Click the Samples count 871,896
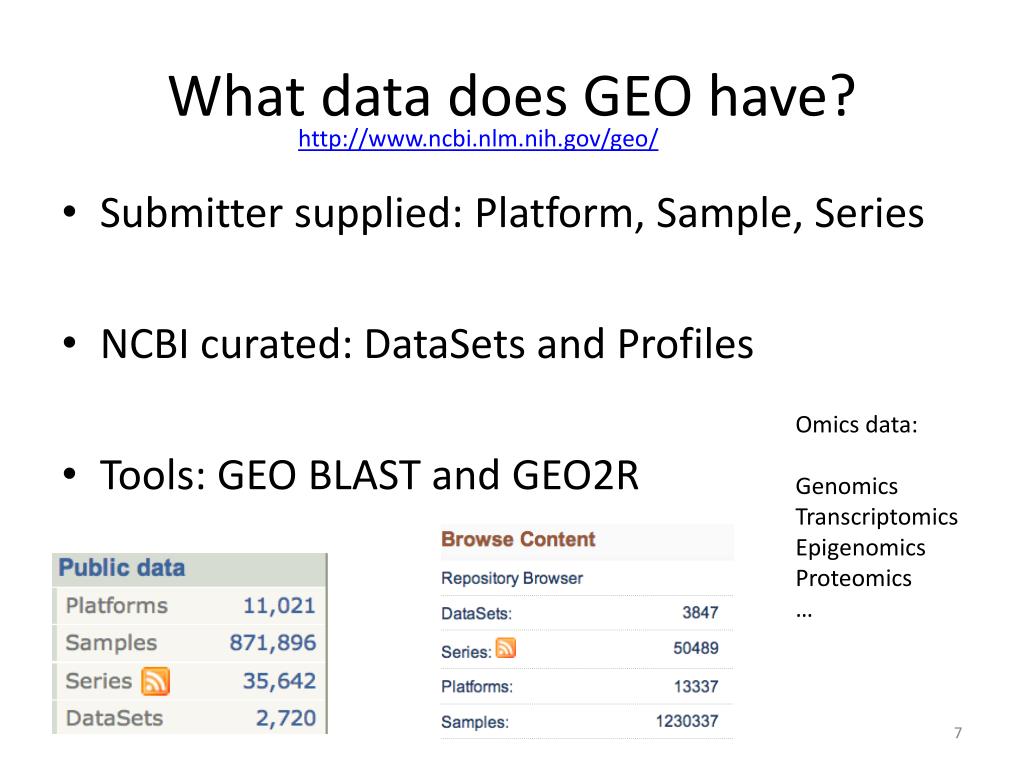This screenshot has height=768, width=1024. pos(272,643)
